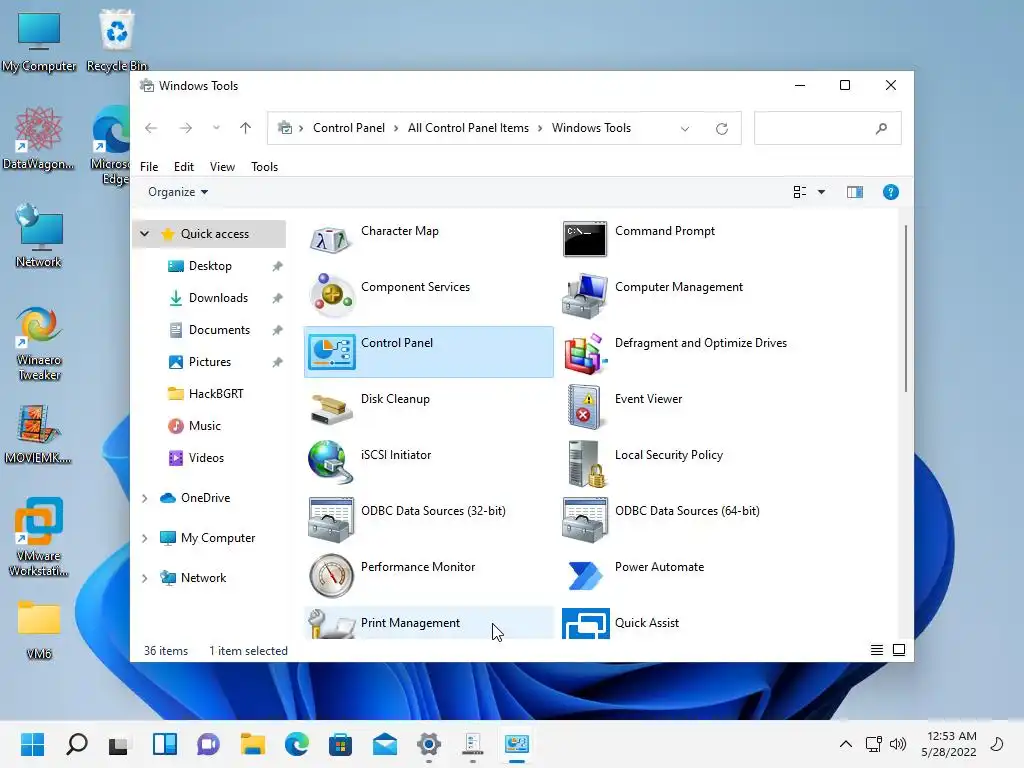Click the Back navigation arrow
This screenshot has height=768, width=1024.
[151, 128]
